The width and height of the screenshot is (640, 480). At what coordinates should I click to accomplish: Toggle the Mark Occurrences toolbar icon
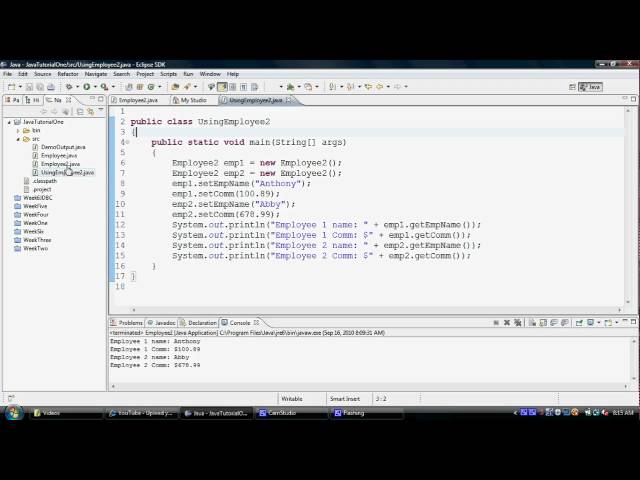pos(222,87)
